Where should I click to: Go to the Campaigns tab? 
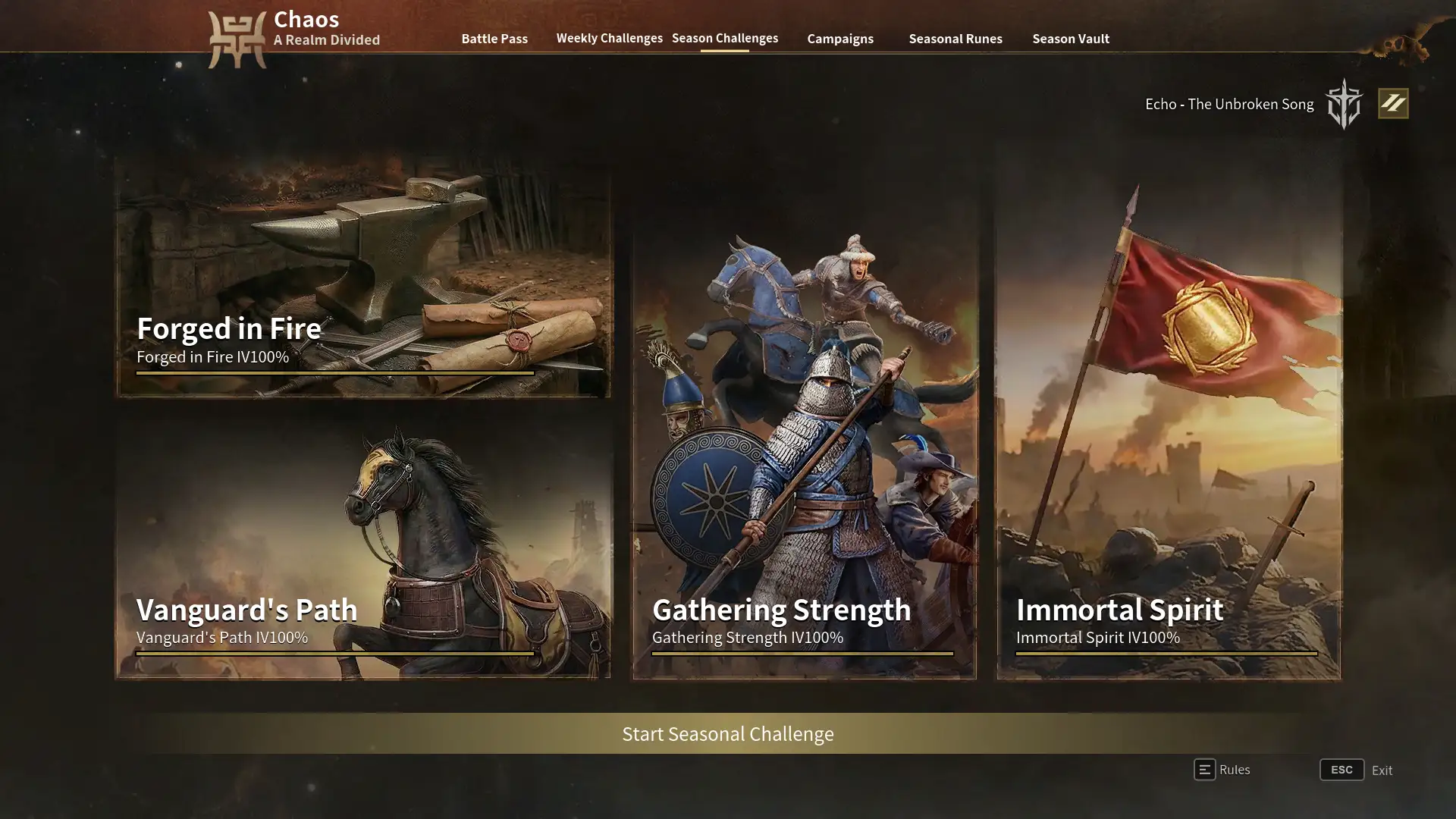point(840,39)
